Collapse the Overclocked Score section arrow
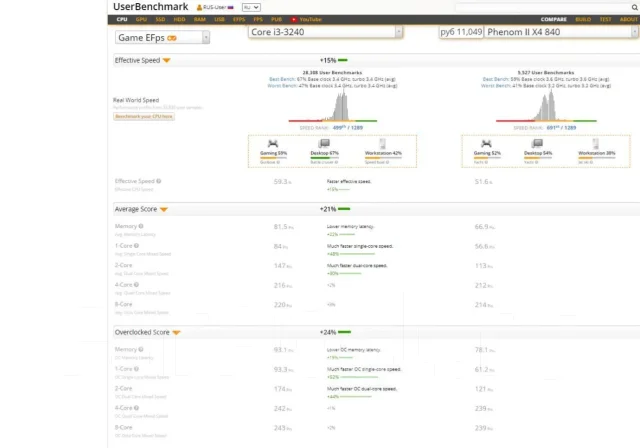 (176, 333)
